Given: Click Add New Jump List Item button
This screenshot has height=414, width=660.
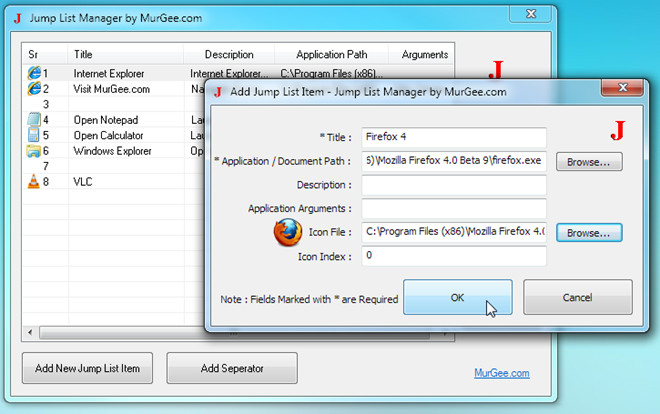Looking at the screenshot, I should pos(88,368).
